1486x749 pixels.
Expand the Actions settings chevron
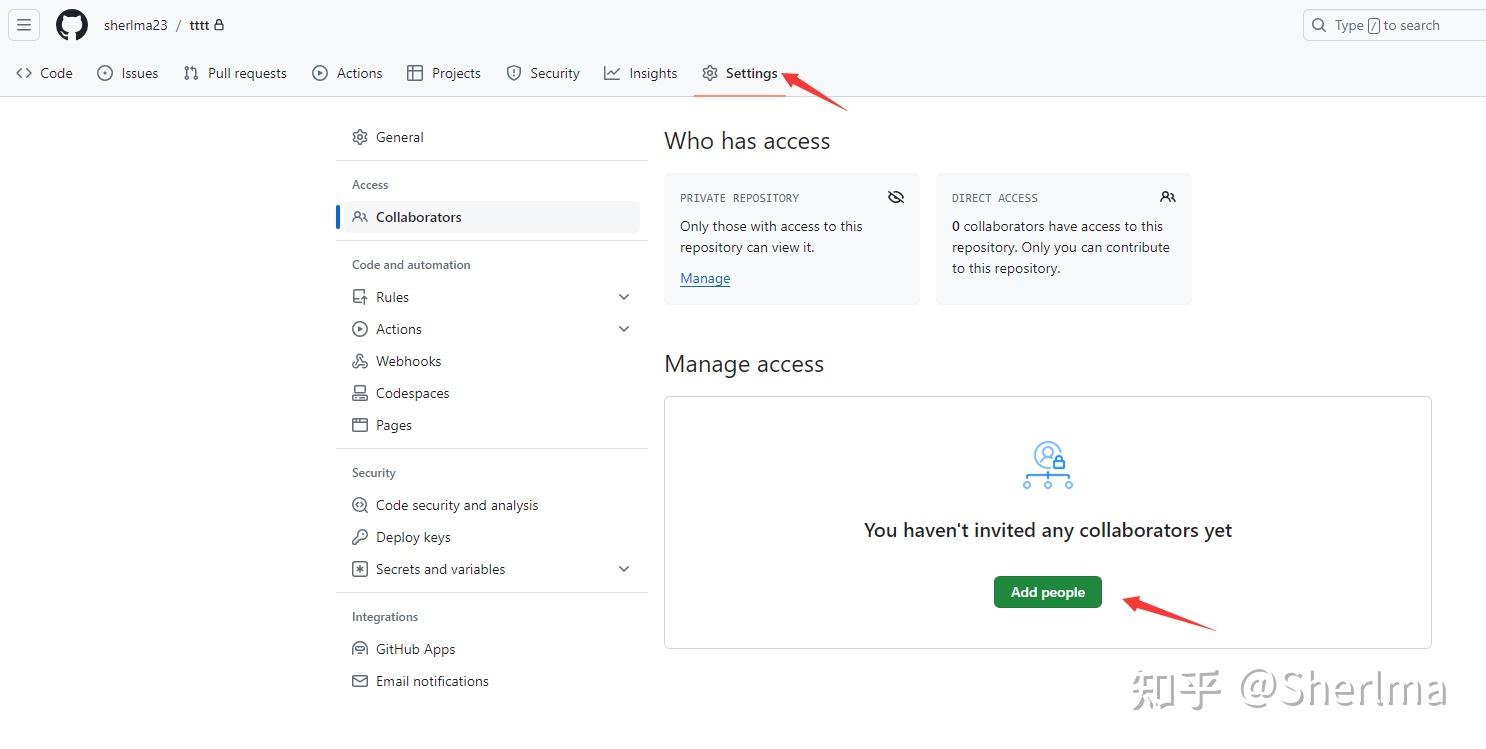pyautogui.click(x=624, y=329)
